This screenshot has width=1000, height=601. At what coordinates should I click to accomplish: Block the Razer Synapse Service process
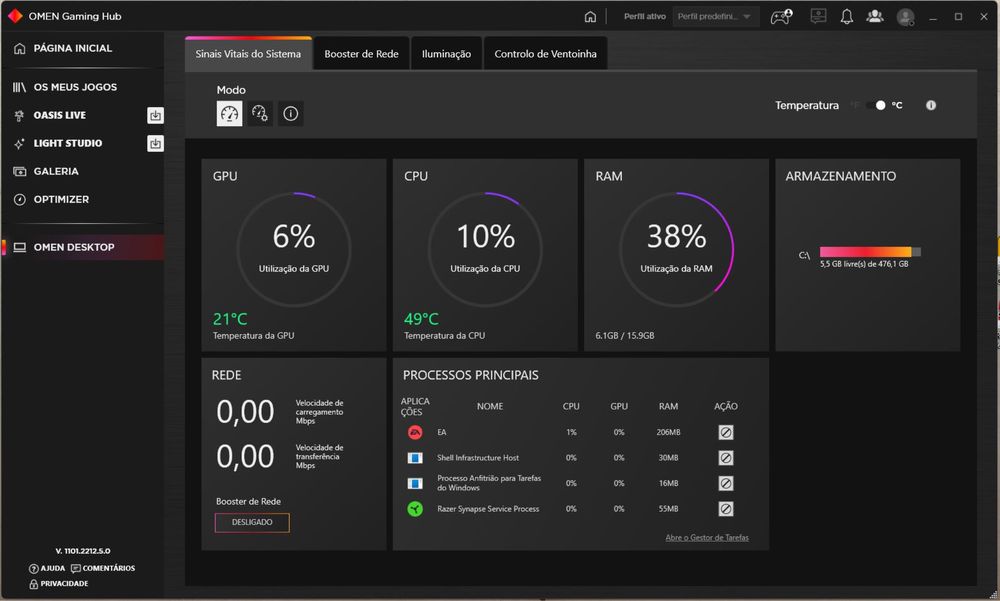tap(725, 509)
